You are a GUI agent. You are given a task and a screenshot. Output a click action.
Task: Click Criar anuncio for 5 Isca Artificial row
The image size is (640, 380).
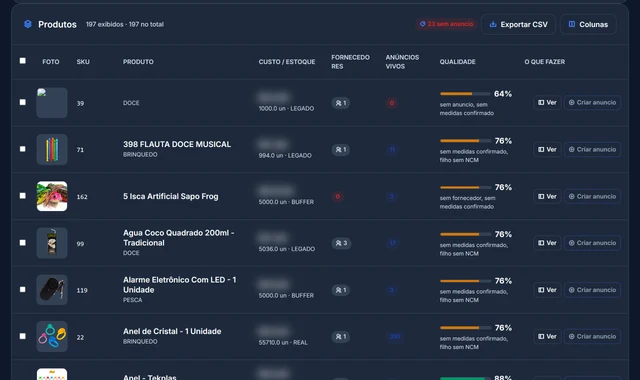592,196
